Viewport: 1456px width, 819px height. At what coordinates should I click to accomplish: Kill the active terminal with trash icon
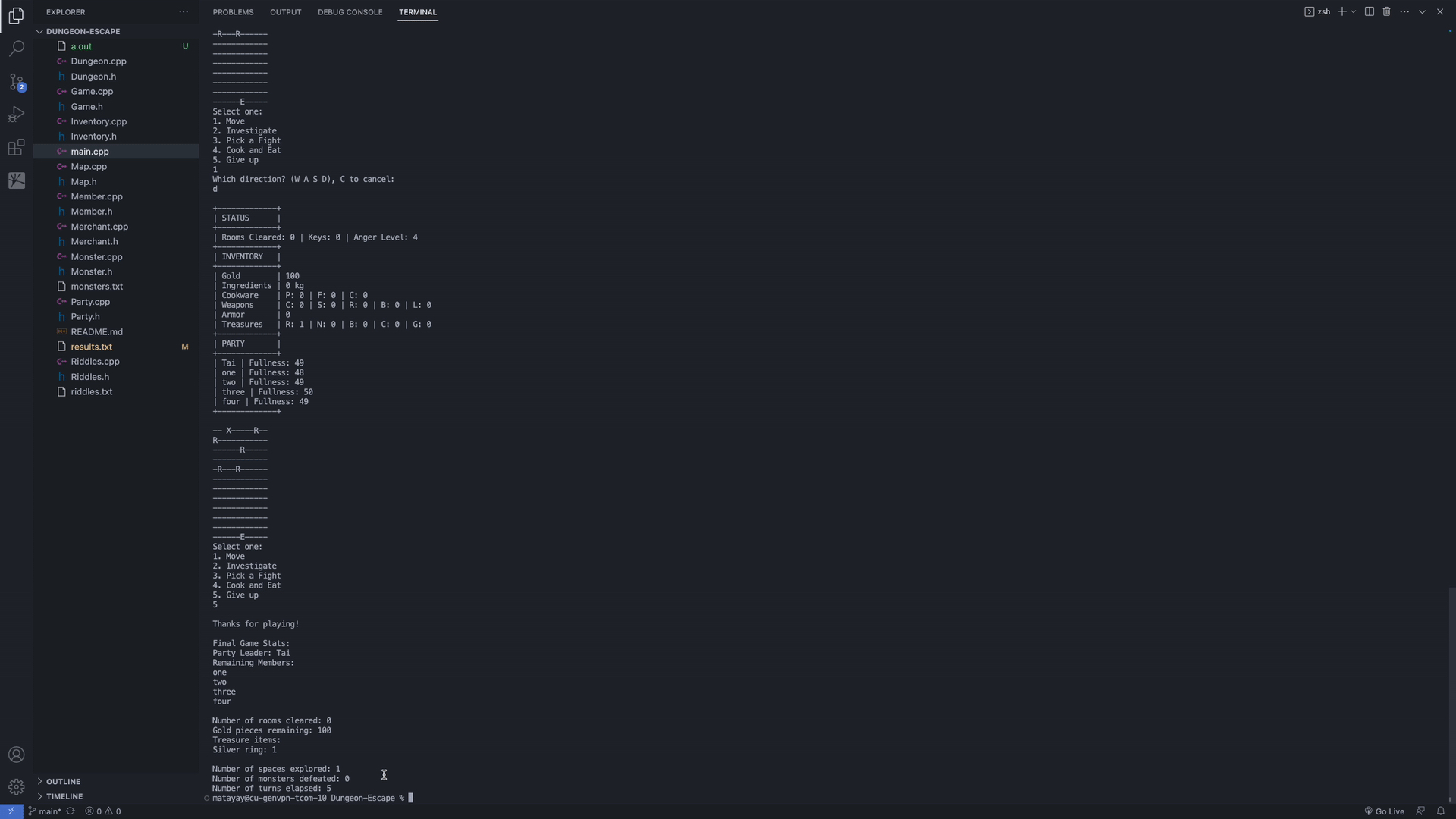(x=1387, y=11)
